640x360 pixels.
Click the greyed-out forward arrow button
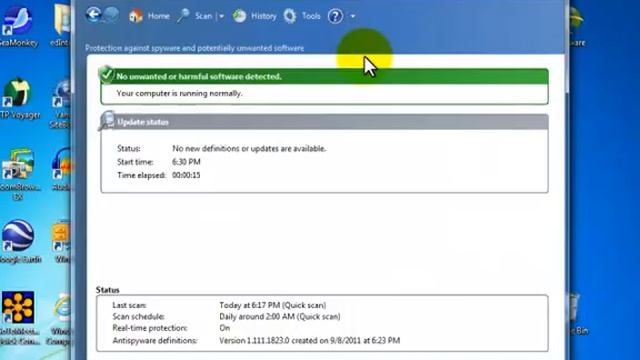111,15
